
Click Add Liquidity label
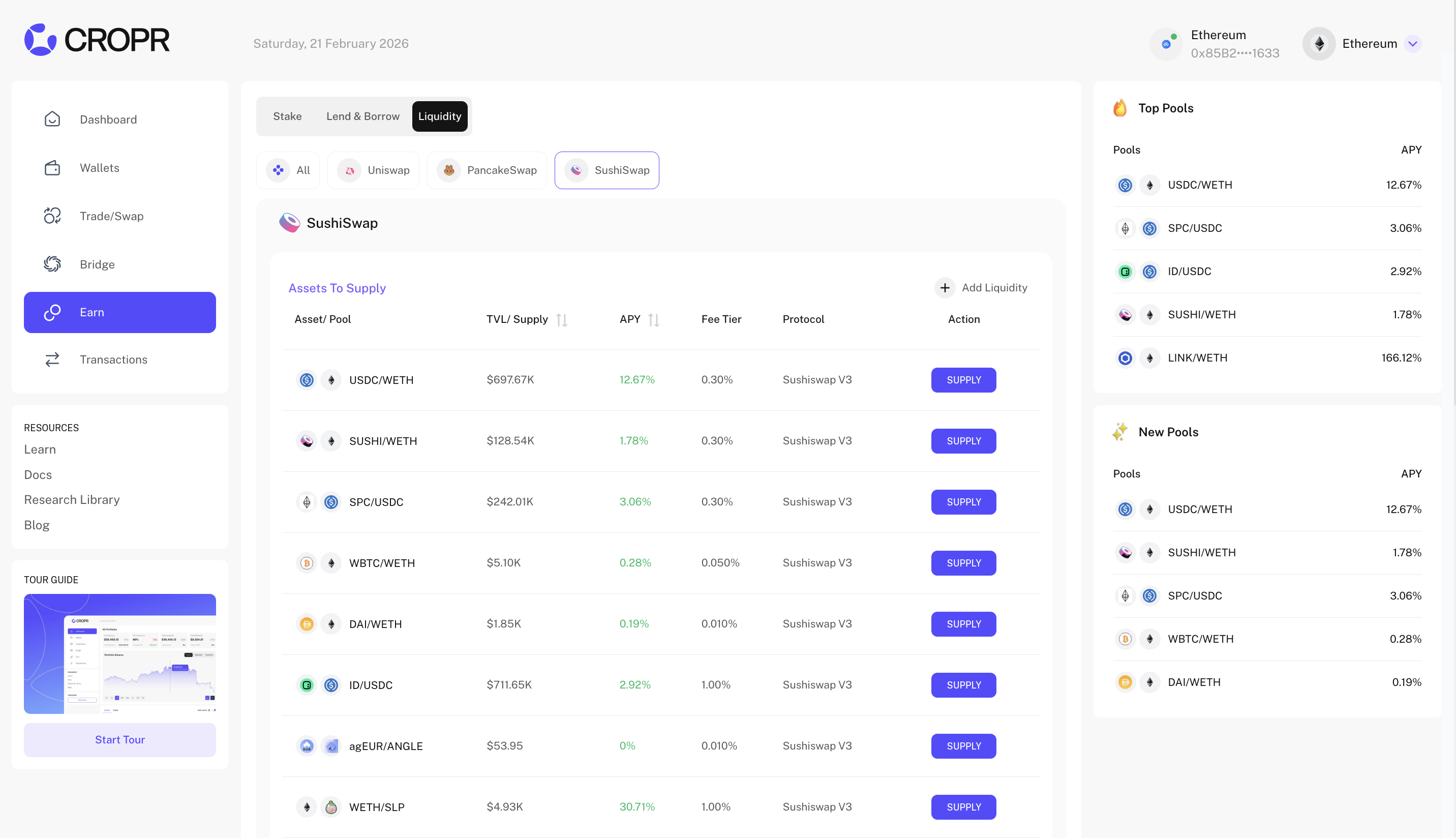pyautogui.click(x=994, y=288)
